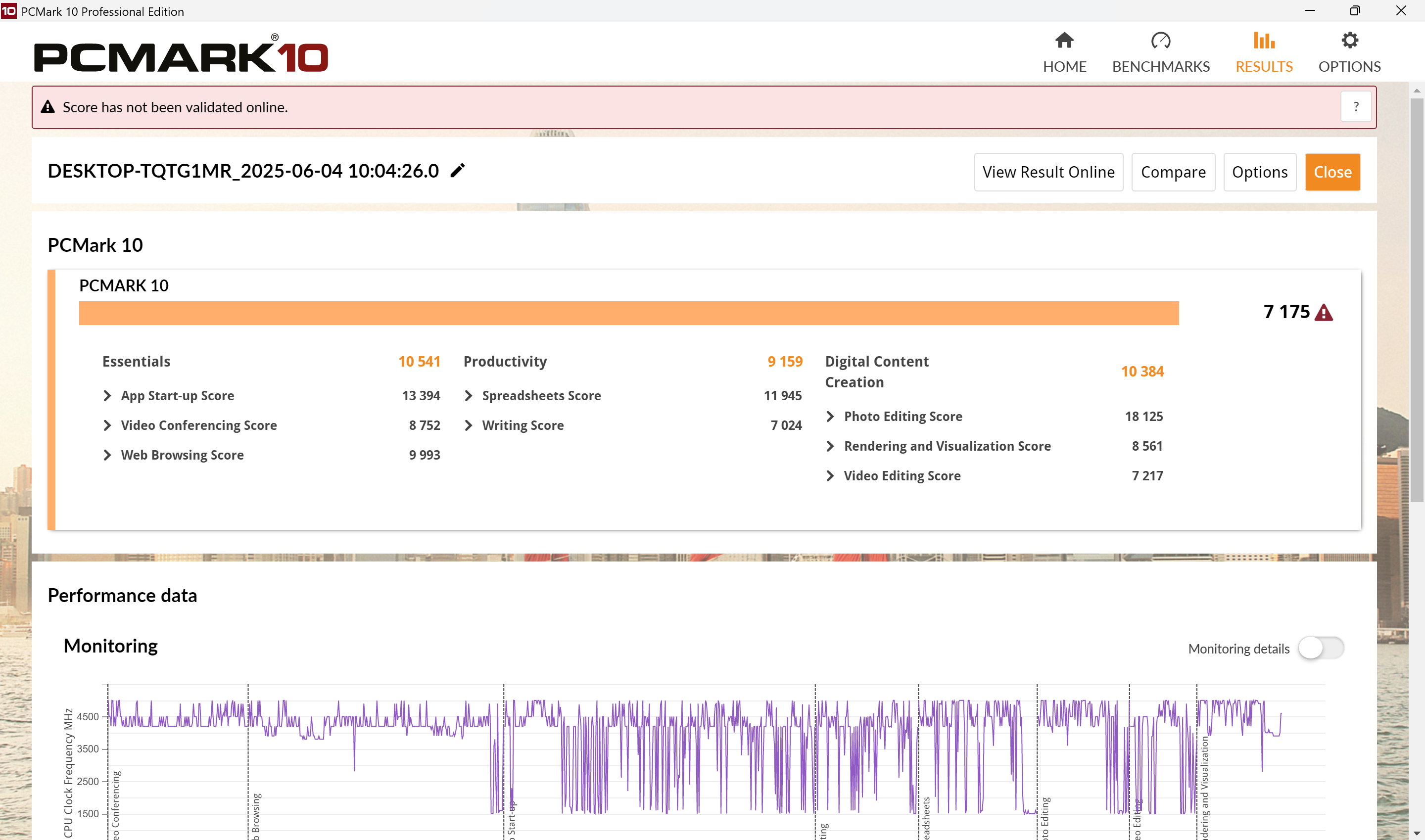Click 'Score has not been validated online' message

point(175,107)
